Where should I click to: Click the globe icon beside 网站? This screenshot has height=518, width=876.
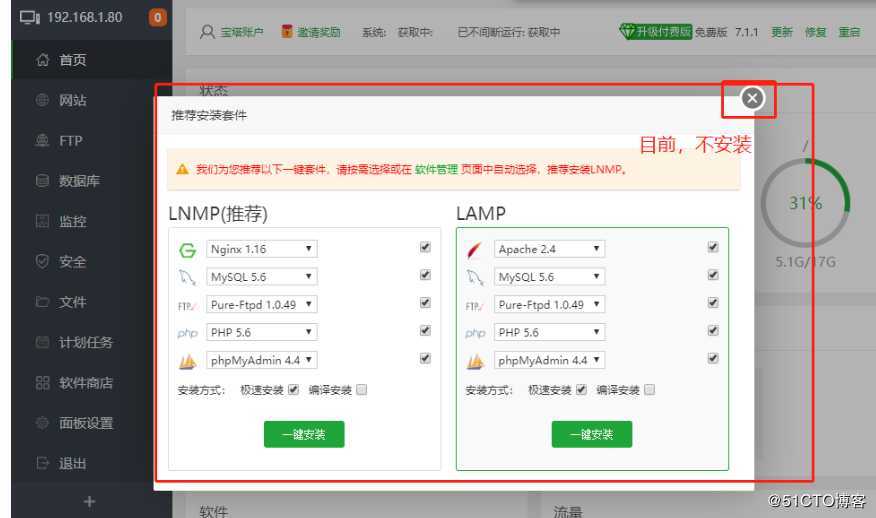[42, 100]
